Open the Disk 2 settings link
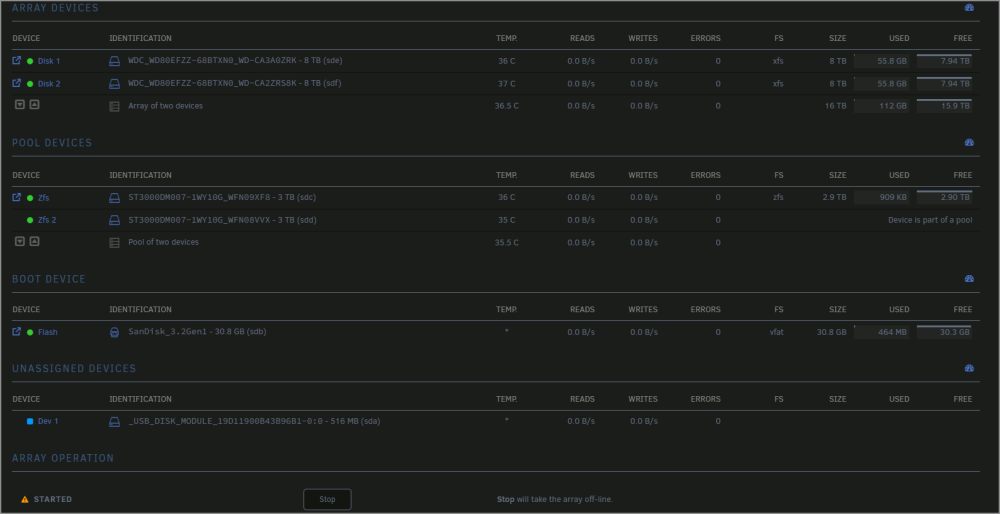This screenshot has height=514, width=1000. pos(49,84)
